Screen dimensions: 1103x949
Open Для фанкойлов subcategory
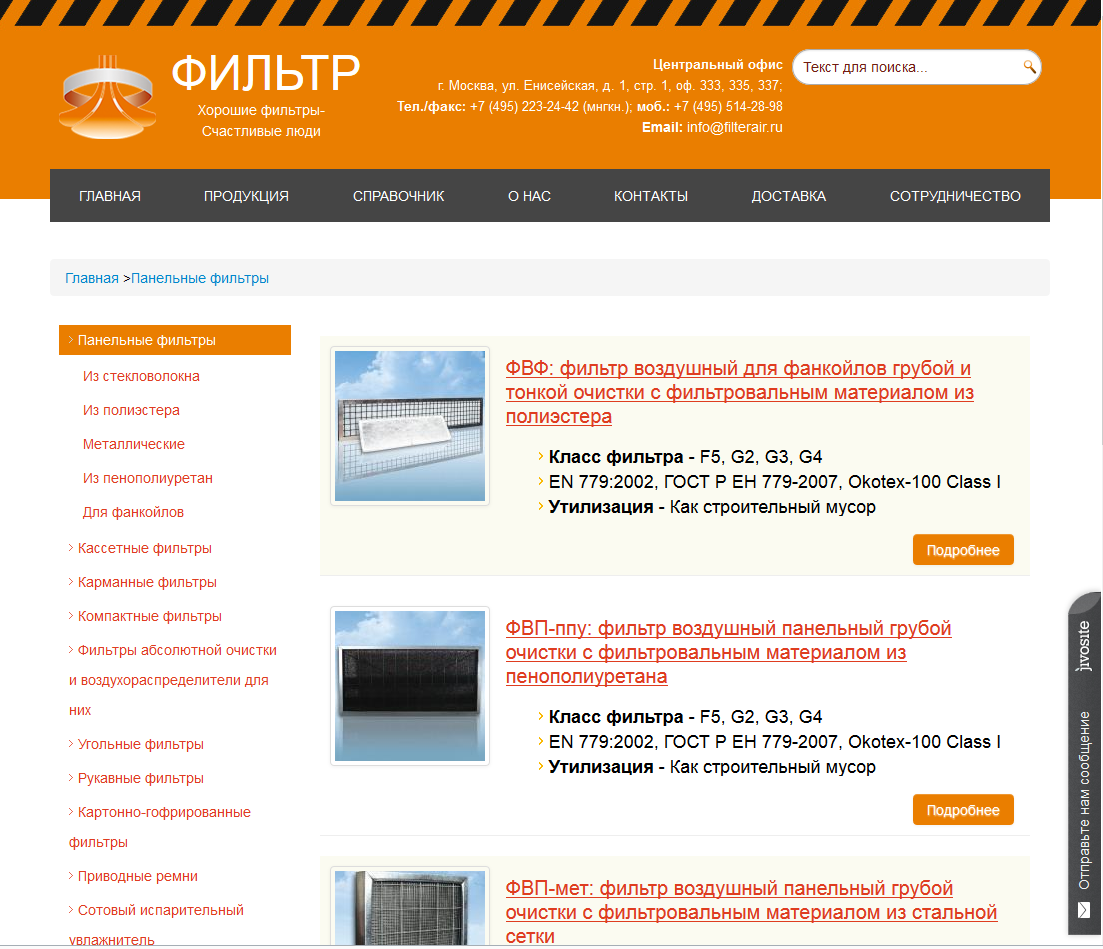click(x=133, y=512)
